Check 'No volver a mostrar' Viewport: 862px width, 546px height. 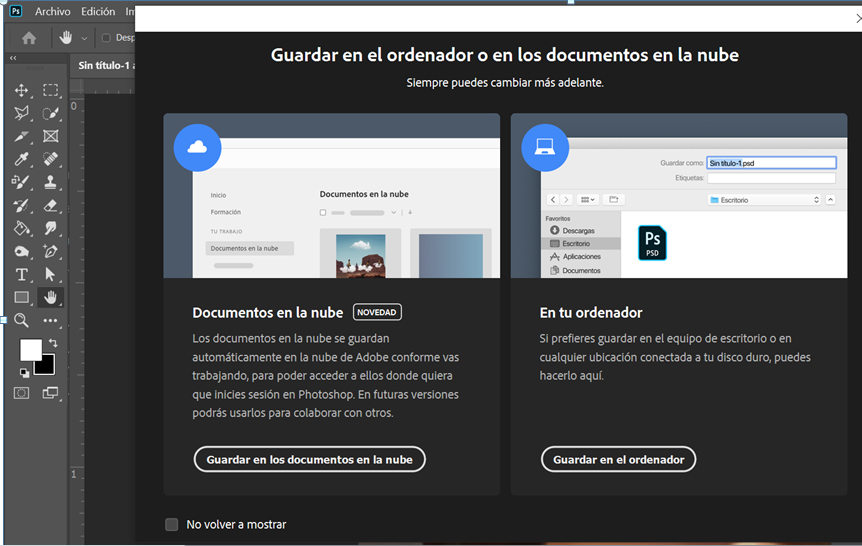[172, 525]
